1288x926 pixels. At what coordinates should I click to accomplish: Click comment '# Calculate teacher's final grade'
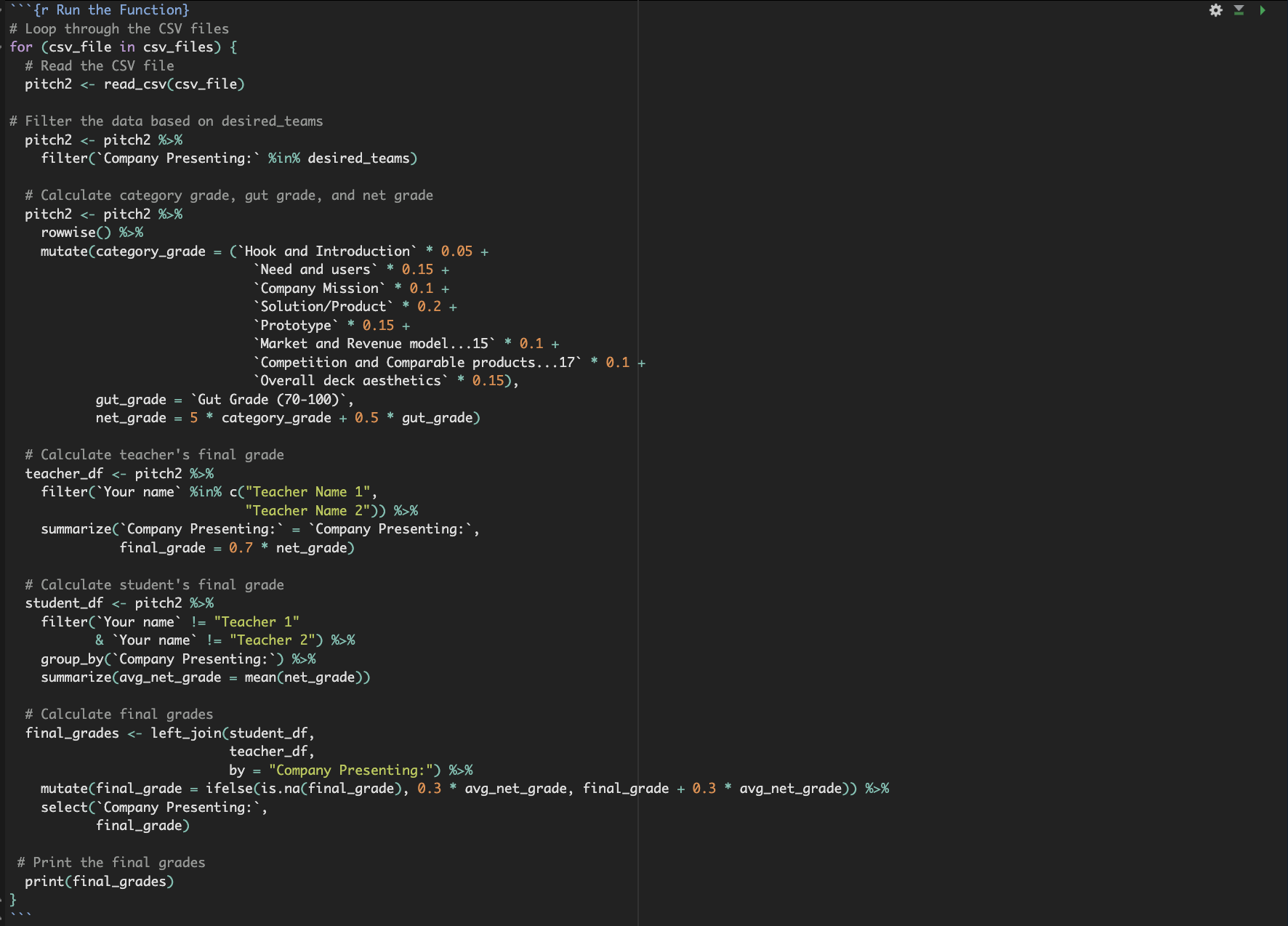(x=154, y=454)
